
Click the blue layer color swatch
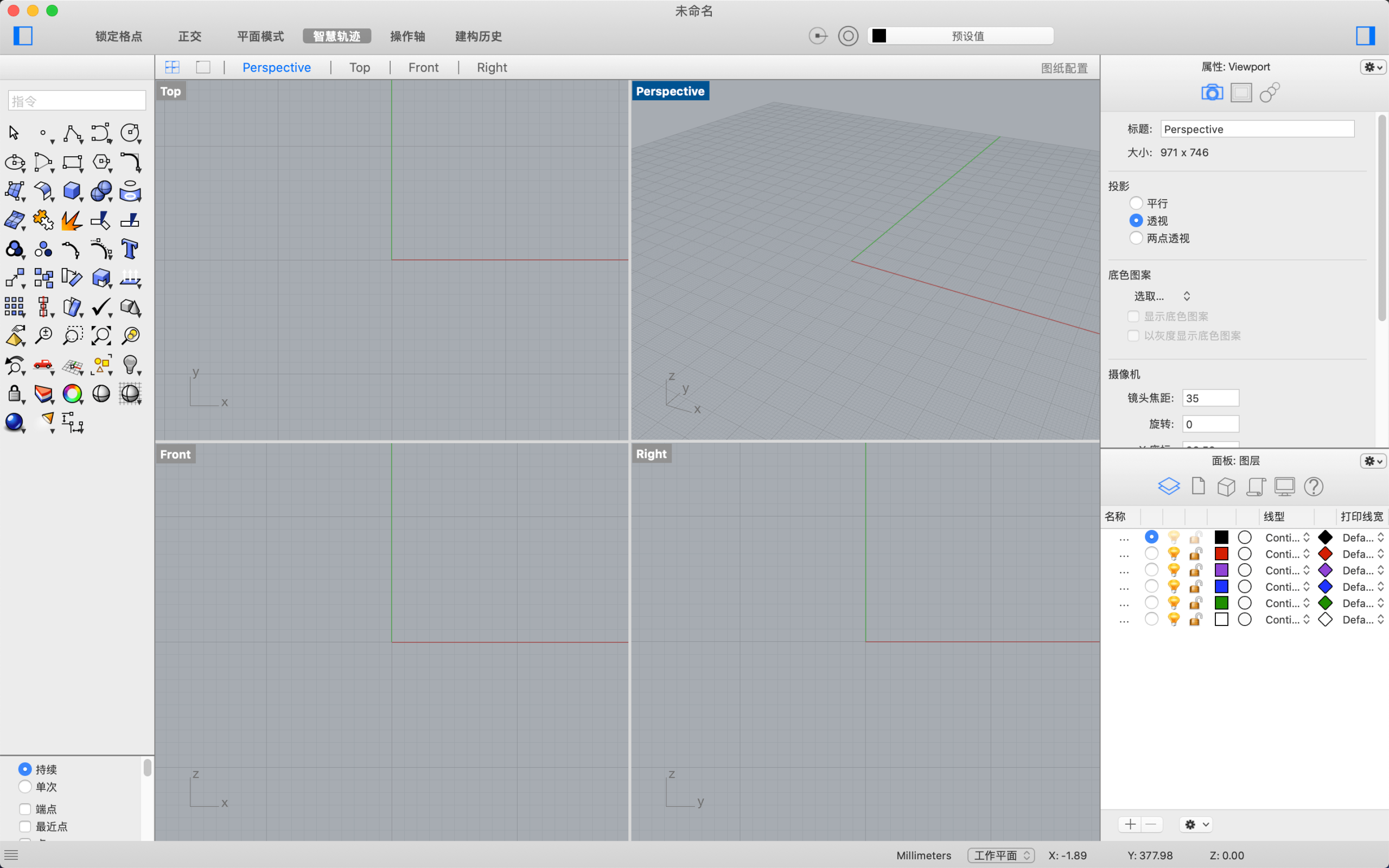point(1221,586)
